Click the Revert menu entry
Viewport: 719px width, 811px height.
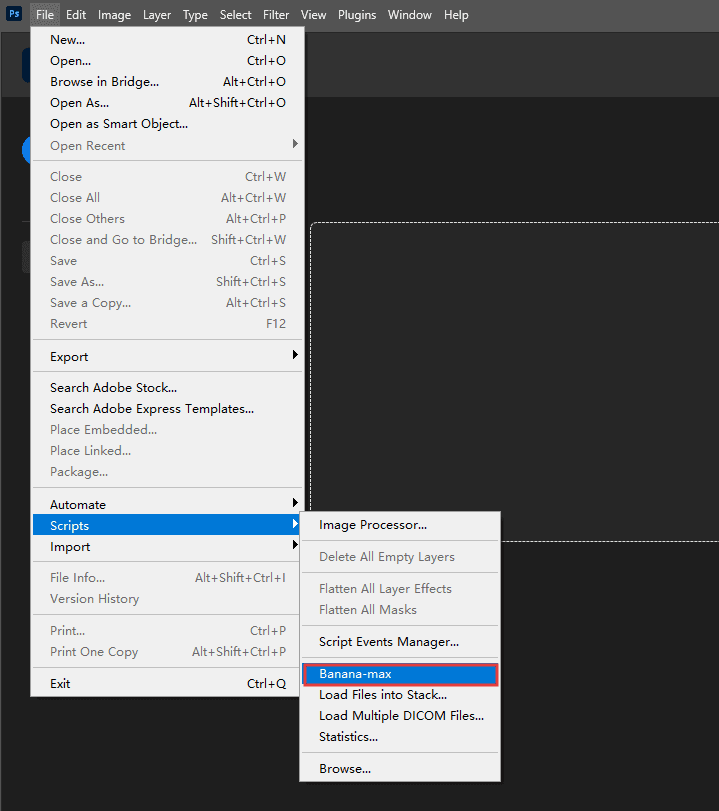[x=167, y=324]
